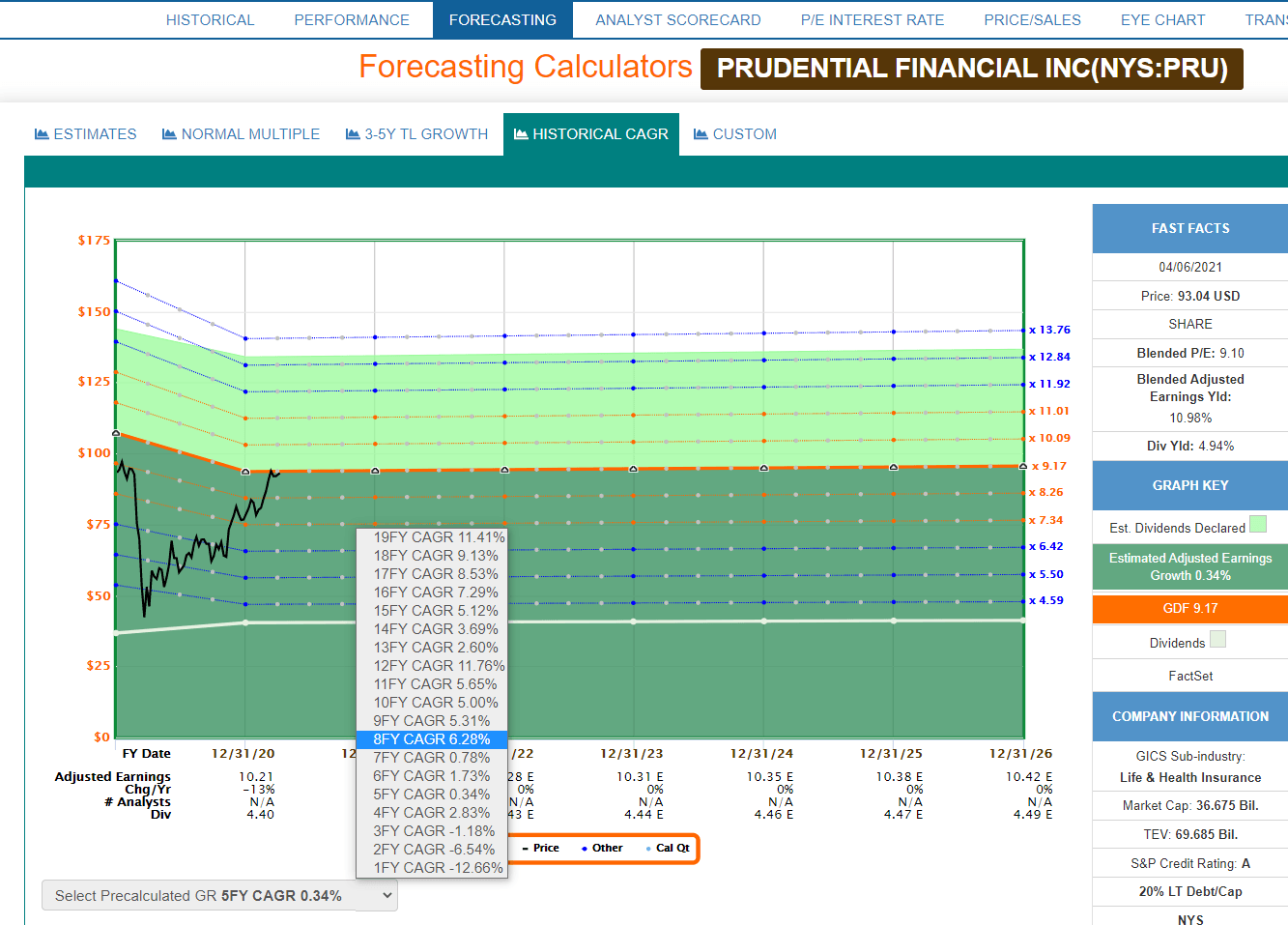Pick 3FY CAGR -1.18% from the list
This screenshot has height=925, width=1288.
click(432, 831)
